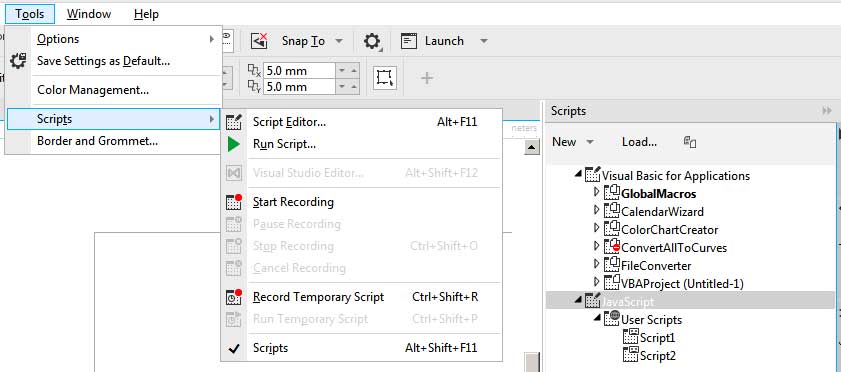
Task: Click the green Run Script arrow icon
Action: tap(234, 144)
